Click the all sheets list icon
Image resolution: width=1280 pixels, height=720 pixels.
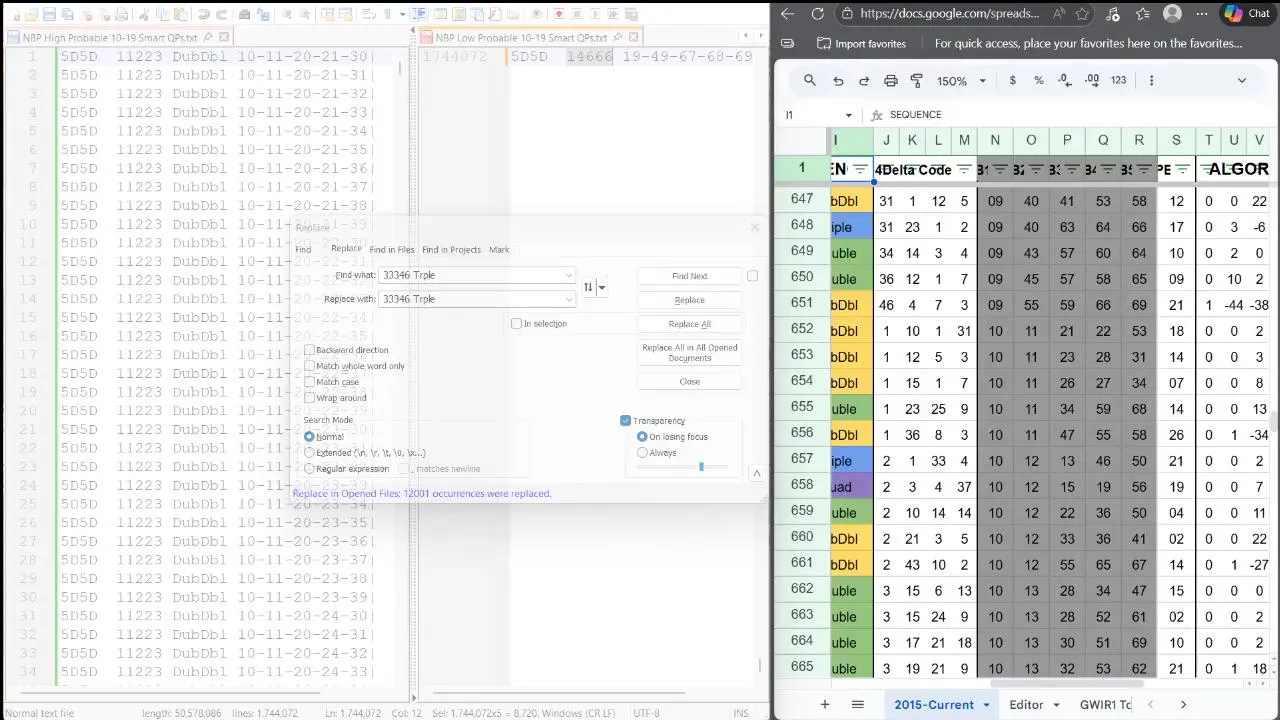pyautogui.click(x=857, y=705)
